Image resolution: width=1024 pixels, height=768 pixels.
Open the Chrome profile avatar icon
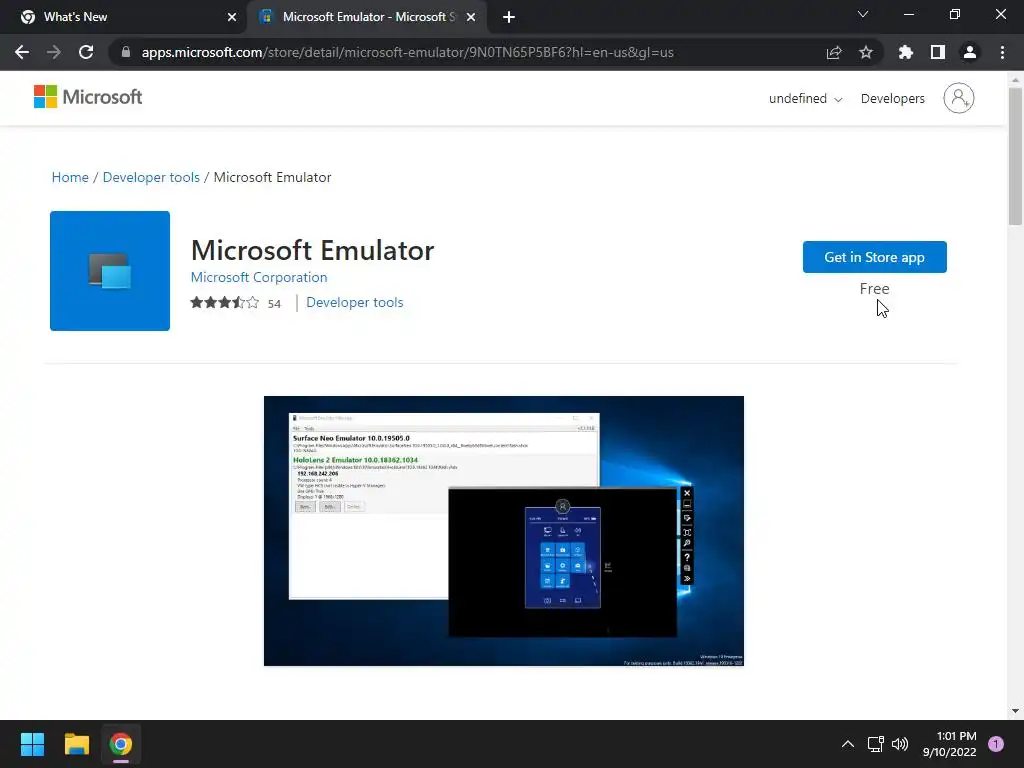pos(970,52)
